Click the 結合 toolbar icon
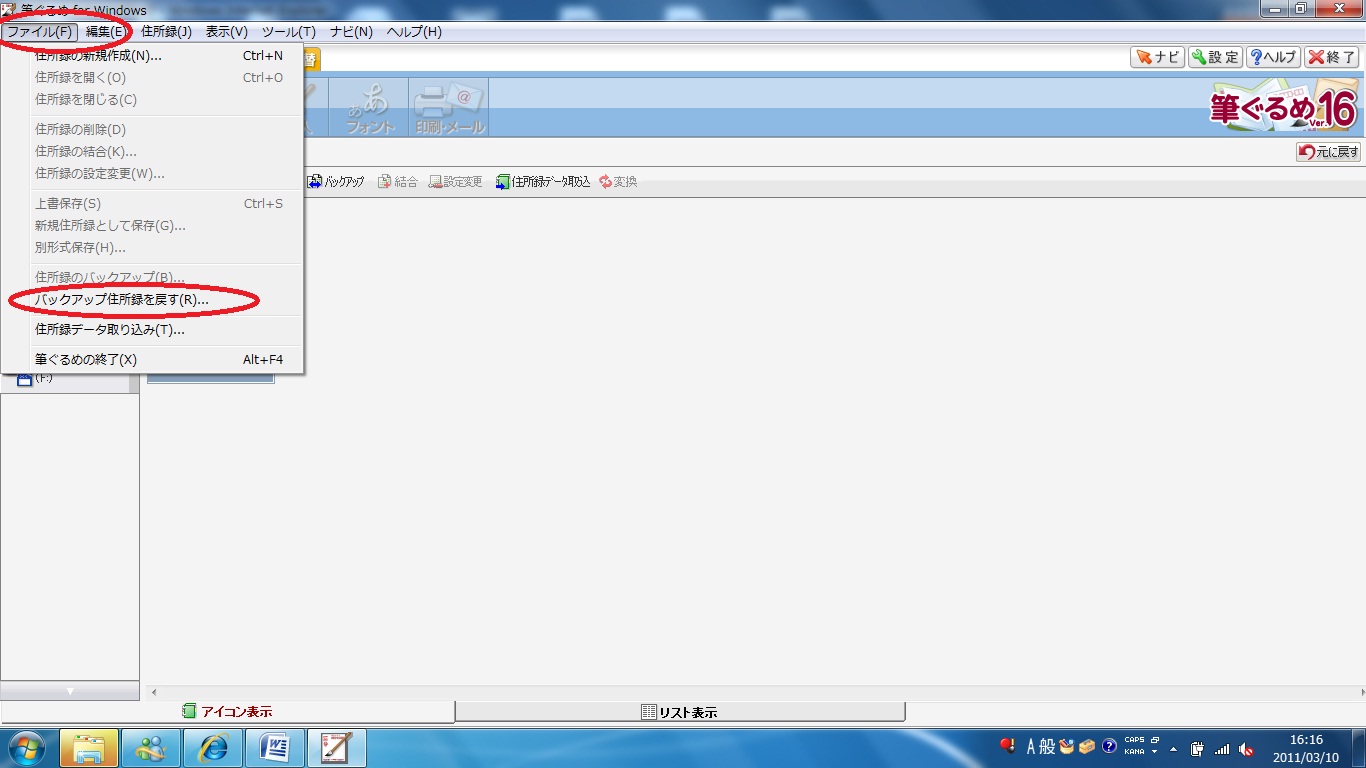This screenshot has width=1366, height=768. click(397, 182)
